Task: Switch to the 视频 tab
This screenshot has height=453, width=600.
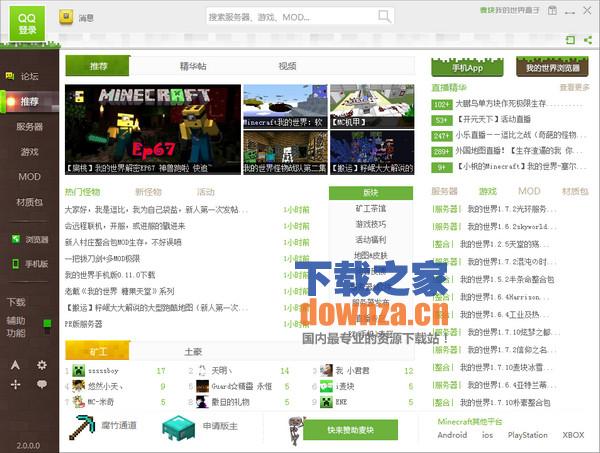Action: coord(287,66)
